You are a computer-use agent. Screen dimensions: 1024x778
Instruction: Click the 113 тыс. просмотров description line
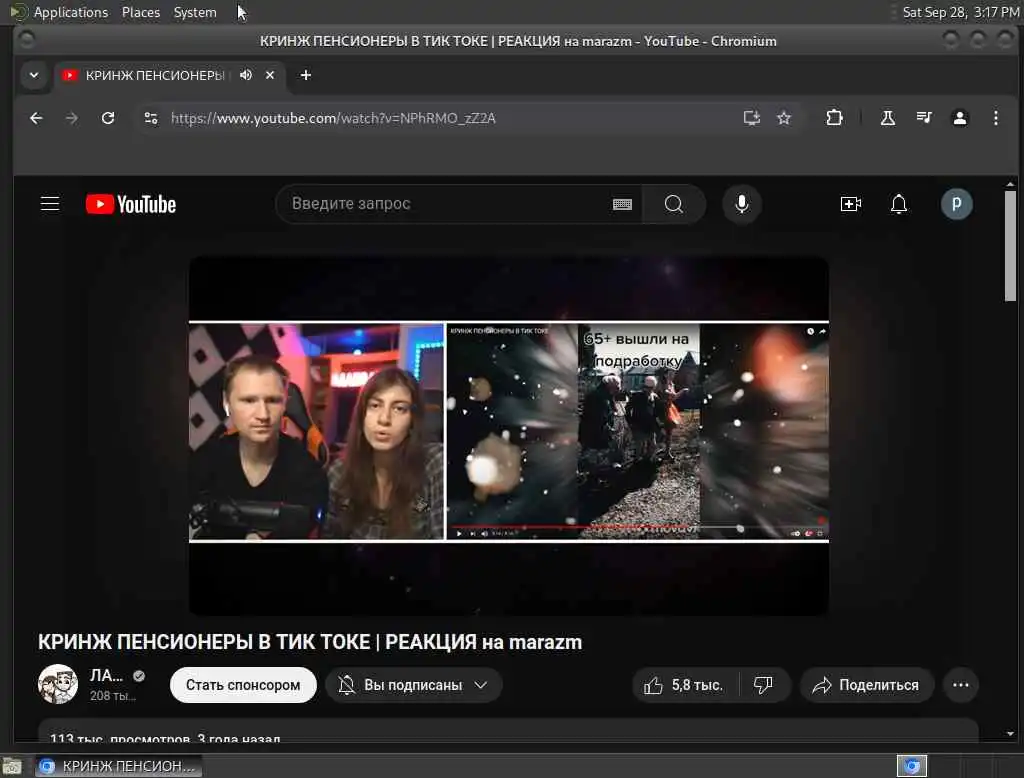click(x=165, y=738)
